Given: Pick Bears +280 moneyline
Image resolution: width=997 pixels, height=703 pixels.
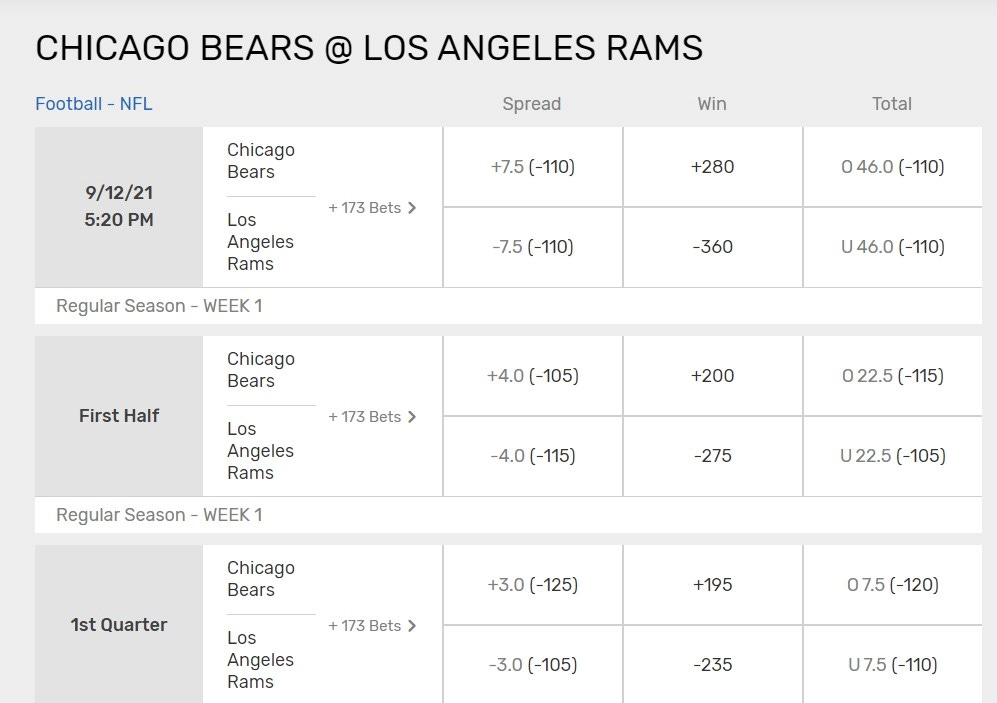Looking at the screenshot, I should [x=713, y=167].
